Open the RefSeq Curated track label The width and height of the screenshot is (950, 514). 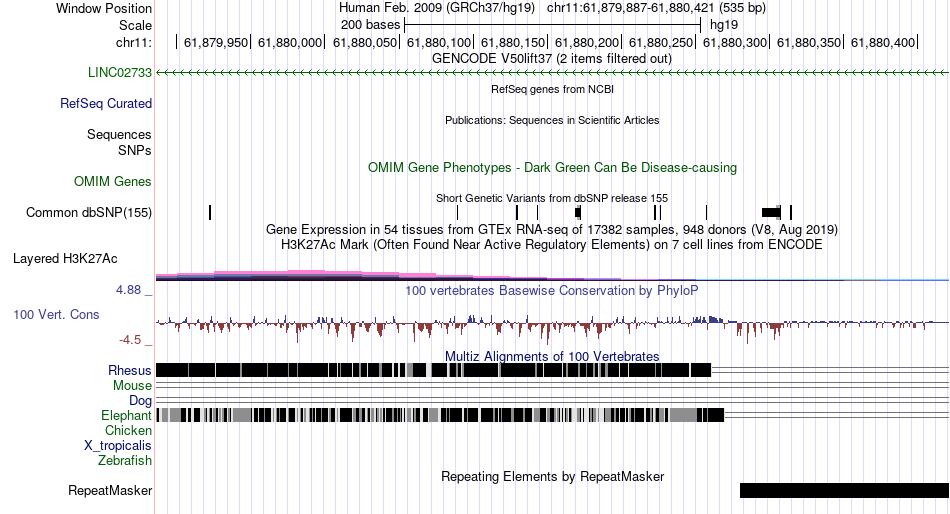coord(105,104)
